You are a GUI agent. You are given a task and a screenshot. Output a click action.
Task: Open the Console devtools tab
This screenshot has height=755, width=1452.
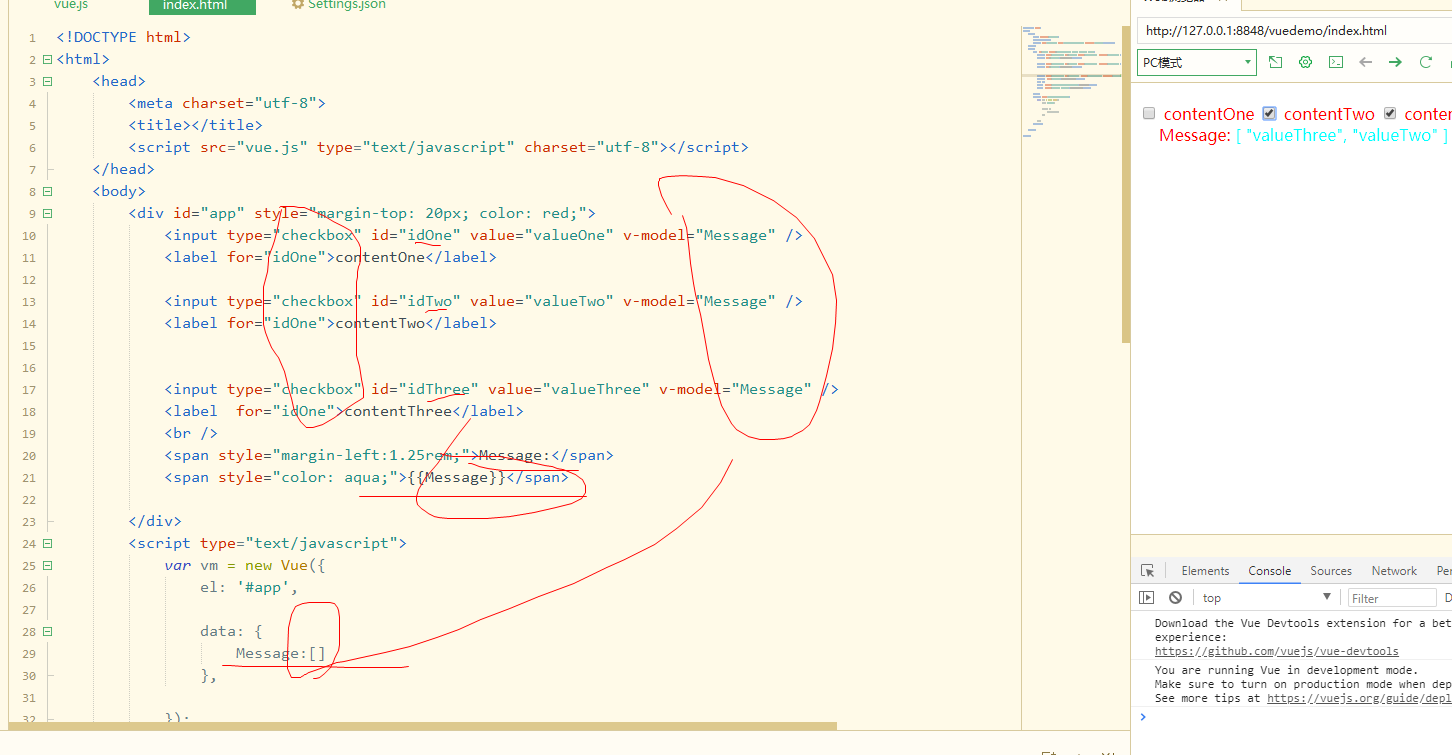pos(1269,571)
